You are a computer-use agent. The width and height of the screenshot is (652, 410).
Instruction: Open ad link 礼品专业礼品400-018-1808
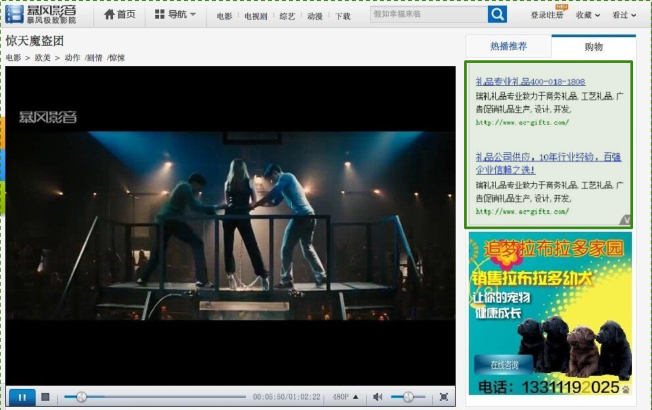pos(530,82)
